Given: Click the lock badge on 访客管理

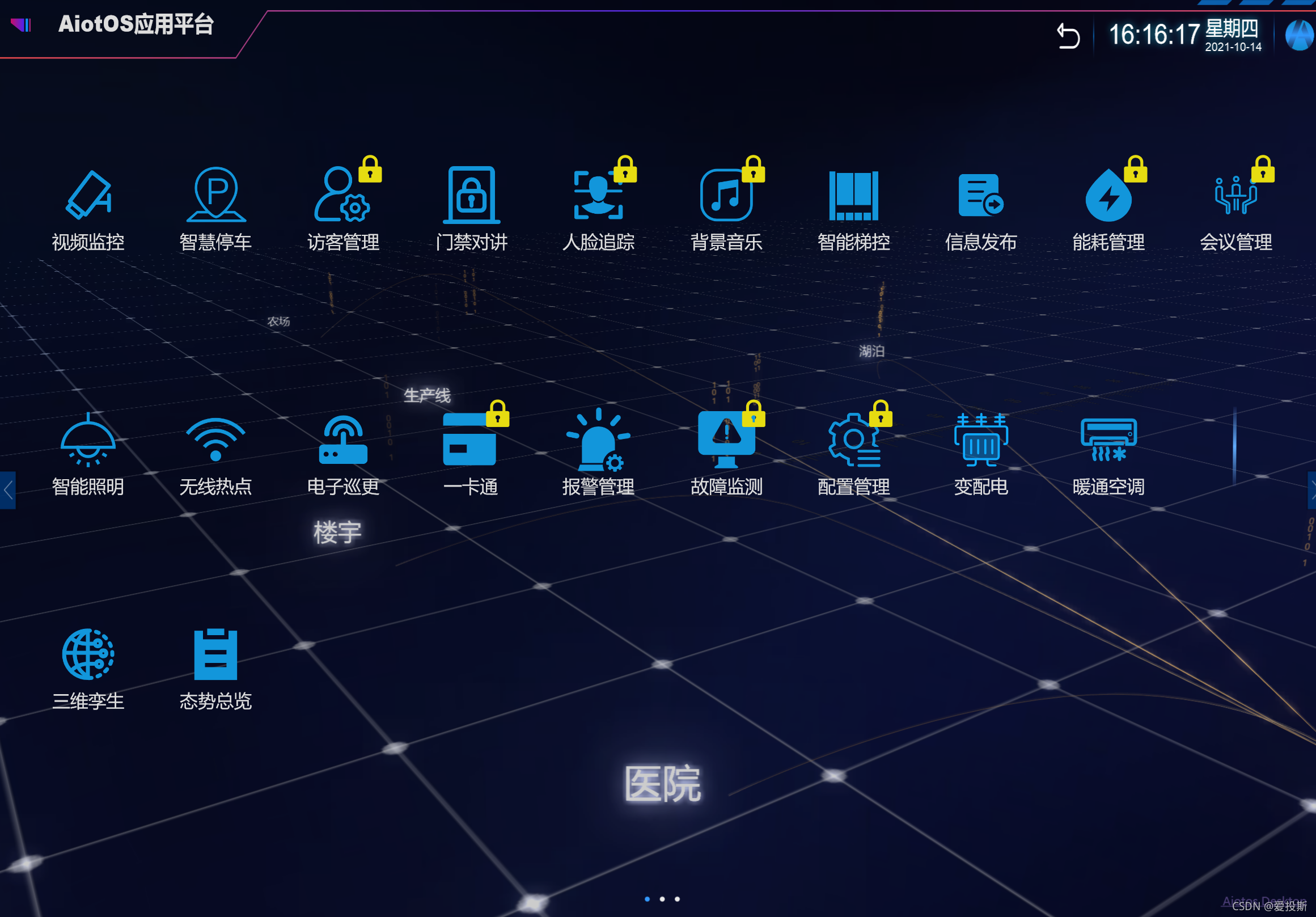Looking at the screenshot, I should tap(370, 170).
